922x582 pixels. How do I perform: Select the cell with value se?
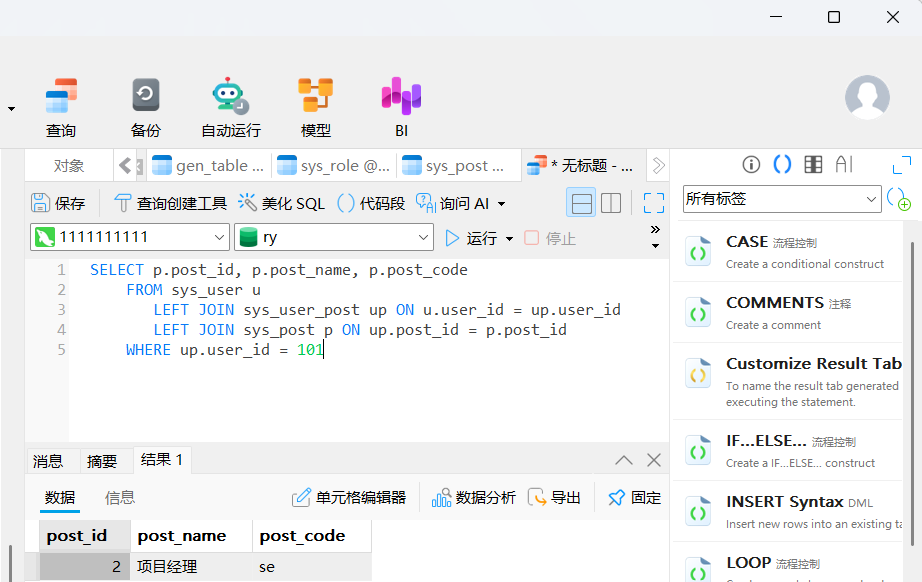click(312, 567)
